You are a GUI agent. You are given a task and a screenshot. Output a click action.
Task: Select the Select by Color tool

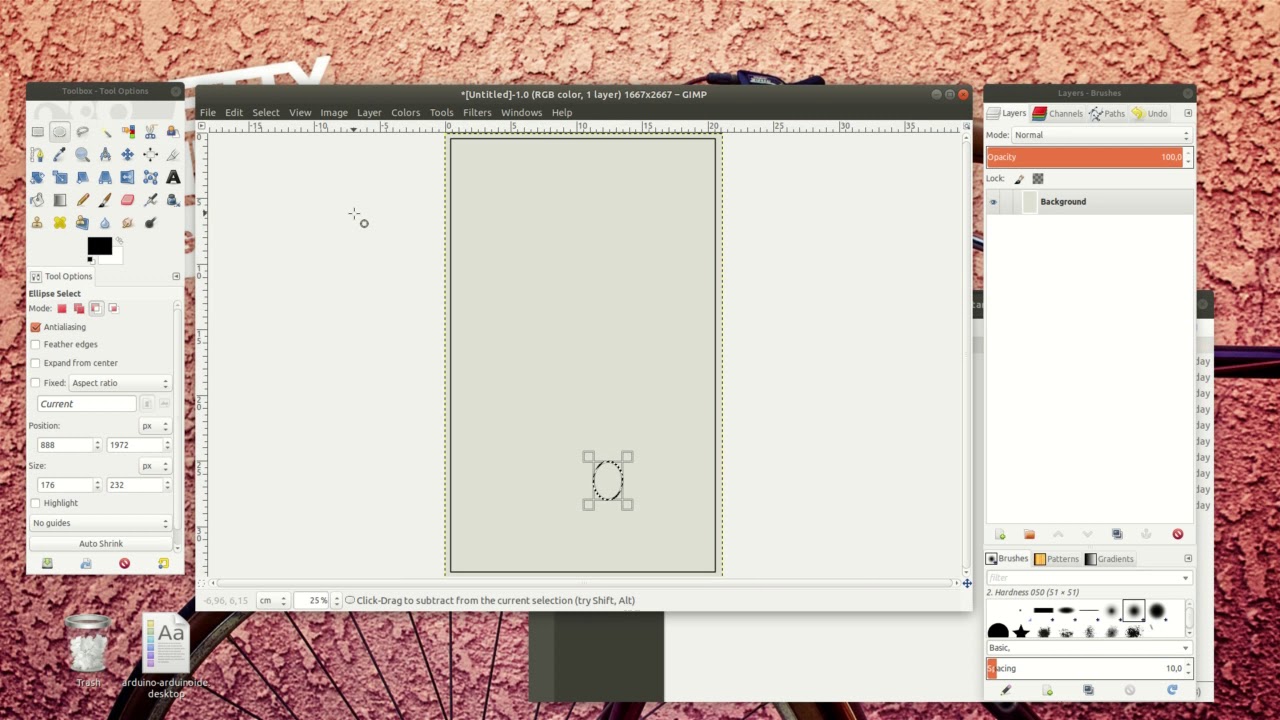(127, 131)
